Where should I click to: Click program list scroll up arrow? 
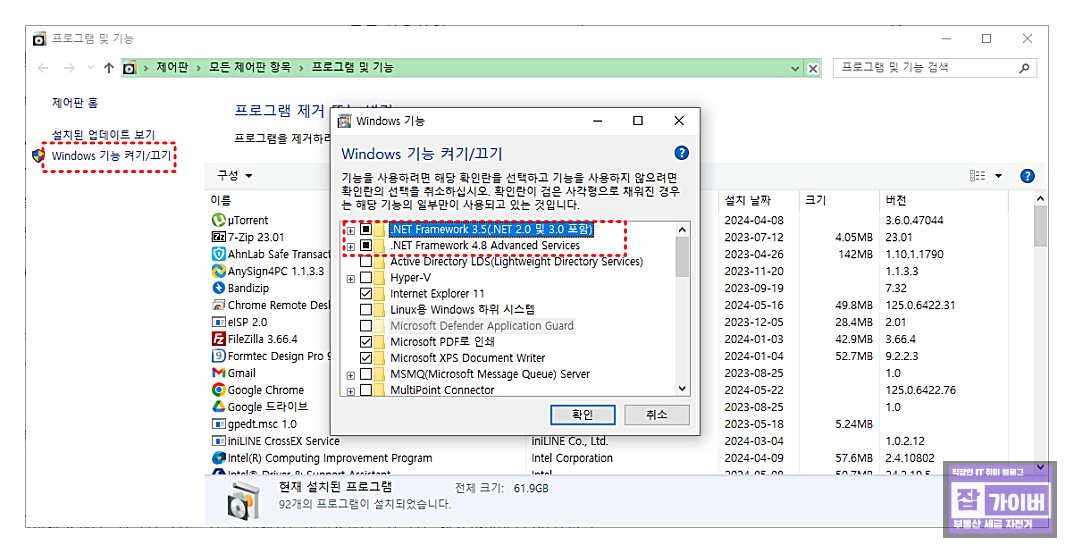pyautogui.click(x=1040, y=199)
